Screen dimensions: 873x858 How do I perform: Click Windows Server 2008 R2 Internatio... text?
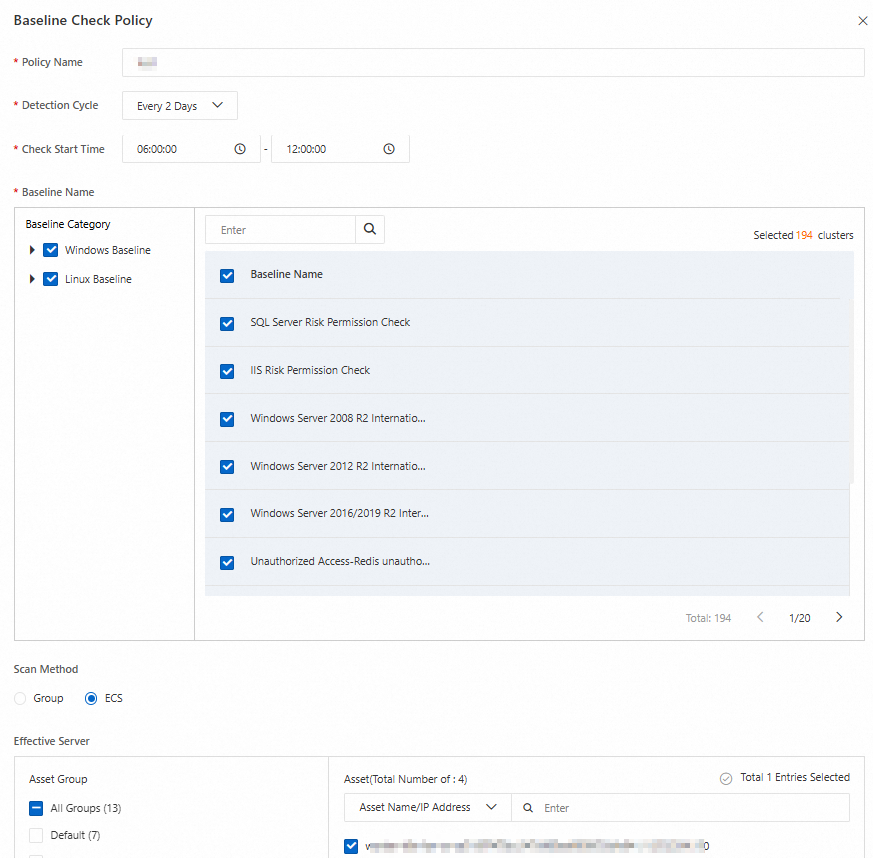click(x=338, y=418)
